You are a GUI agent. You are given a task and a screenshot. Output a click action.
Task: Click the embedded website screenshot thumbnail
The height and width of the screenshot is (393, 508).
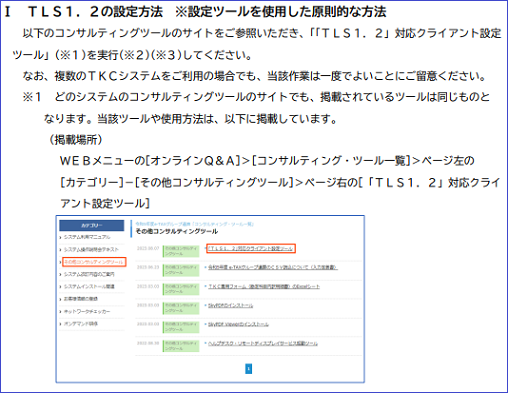[210, 299]
